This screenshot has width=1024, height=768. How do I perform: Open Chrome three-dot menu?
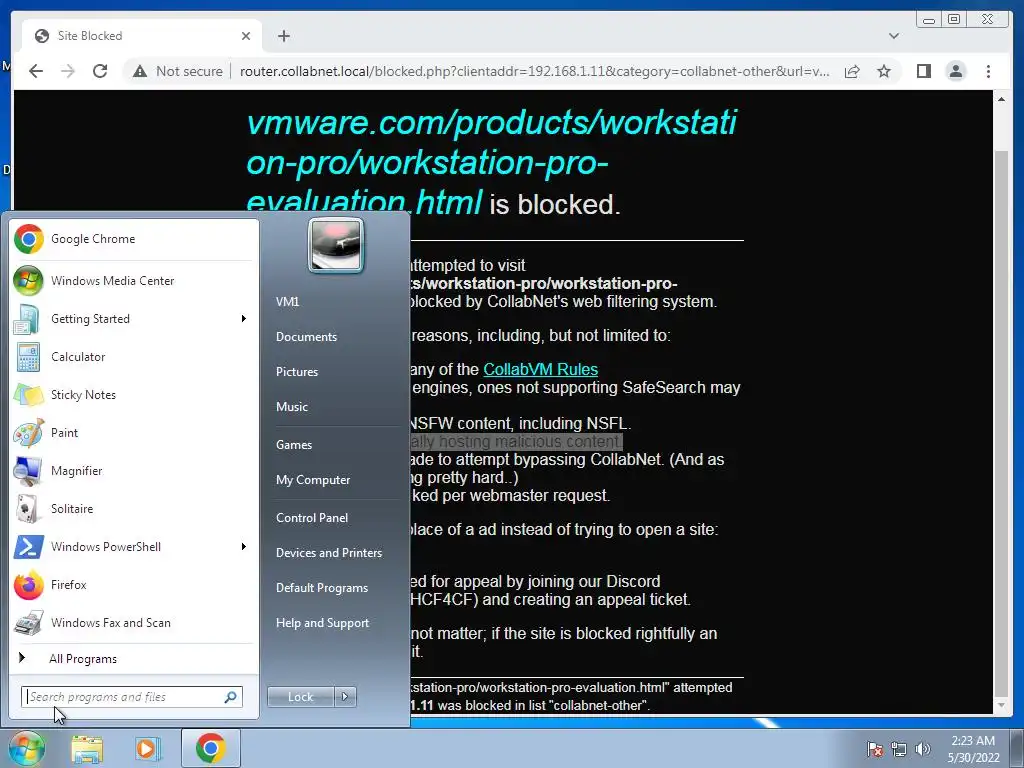(x=988, y=71)
